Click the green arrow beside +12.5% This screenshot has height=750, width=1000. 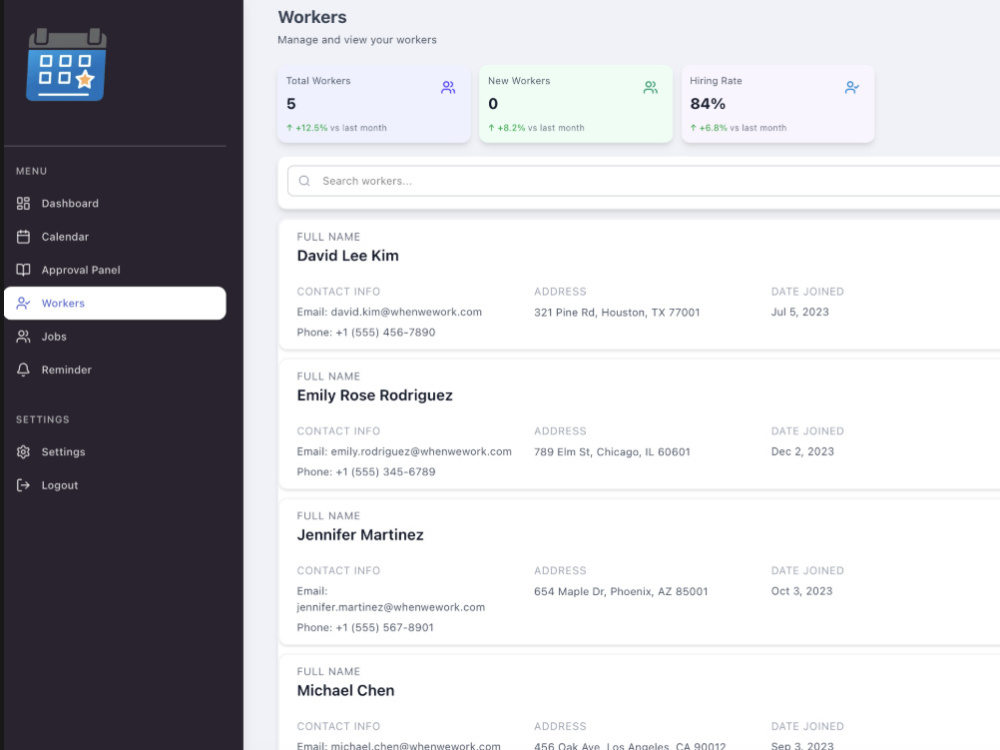click(x=290, y=128)
